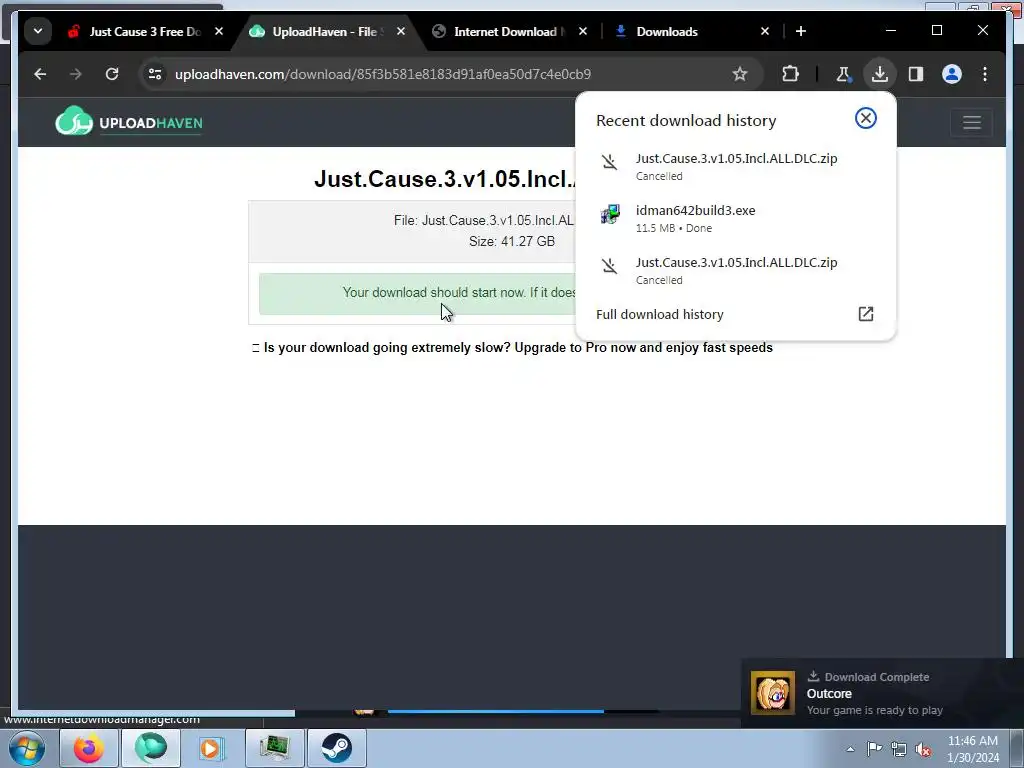
Task: Open the monitor utility taskbar icon
Action: click(x=274, y=748)
